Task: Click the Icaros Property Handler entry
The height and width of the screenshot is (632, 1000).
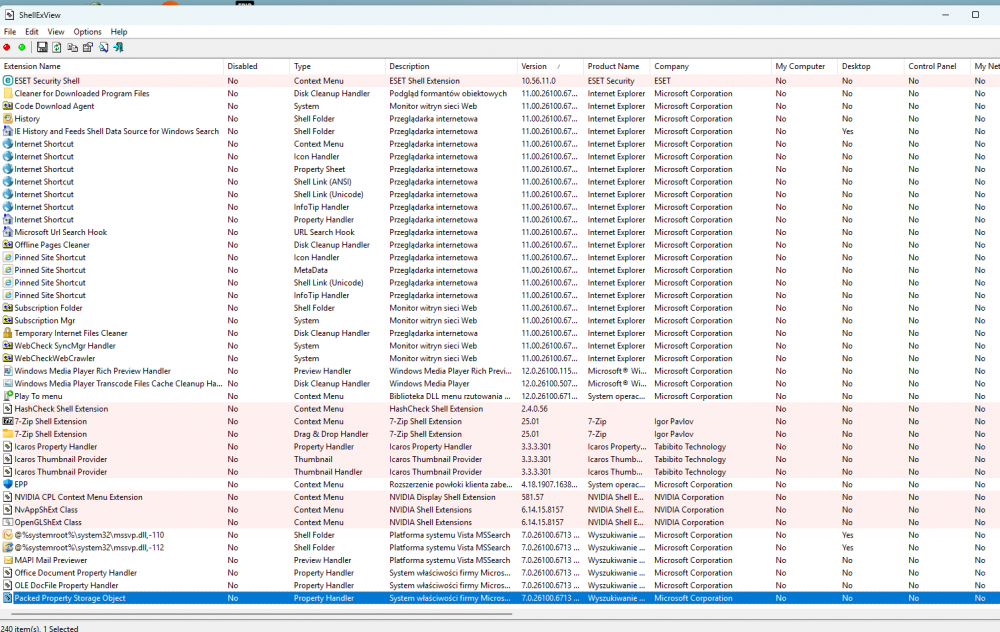Action: coord(56,447)
